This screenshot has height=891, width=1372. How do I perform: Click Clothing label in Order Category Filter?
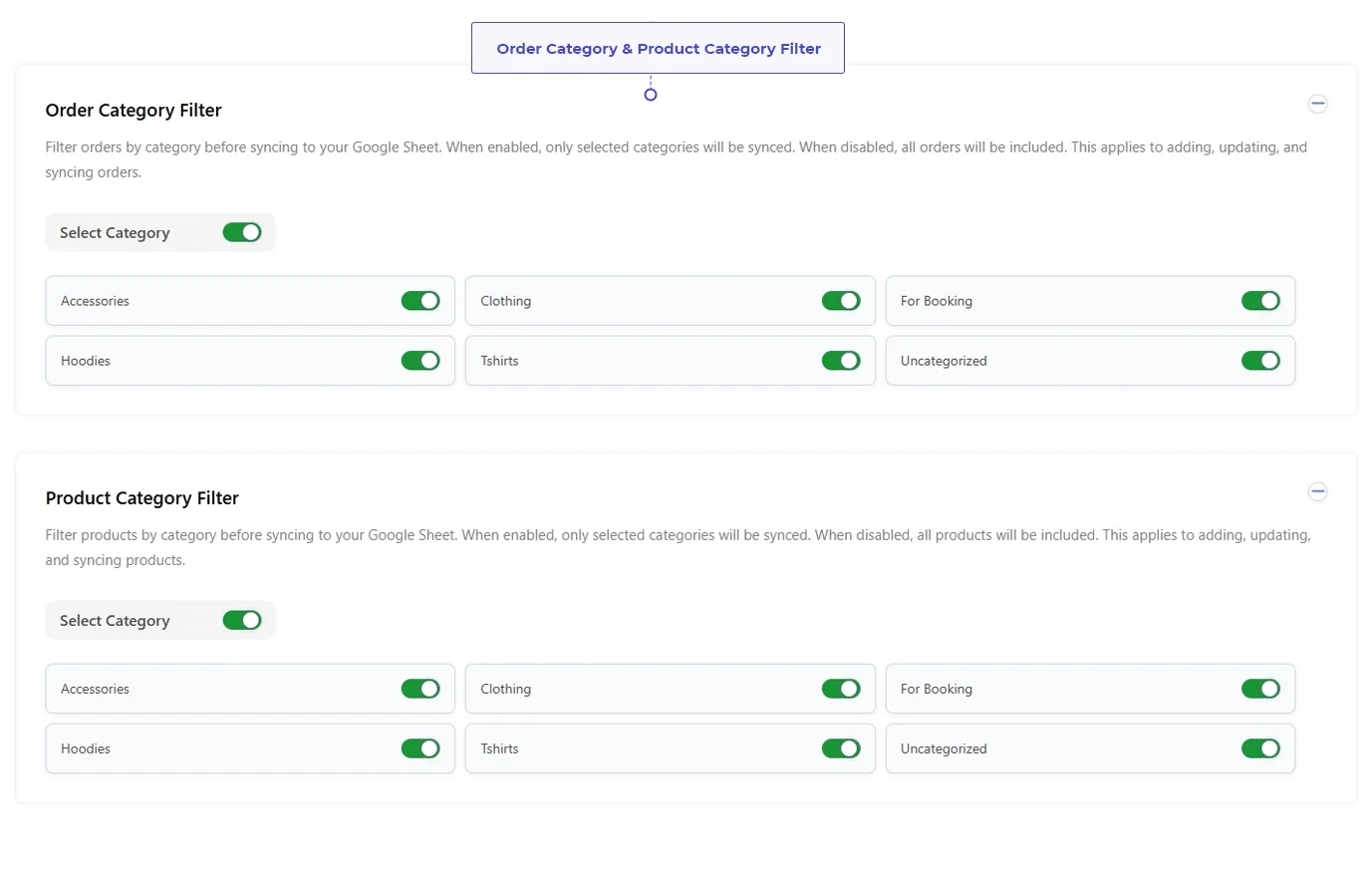click(x=505, y=301)
